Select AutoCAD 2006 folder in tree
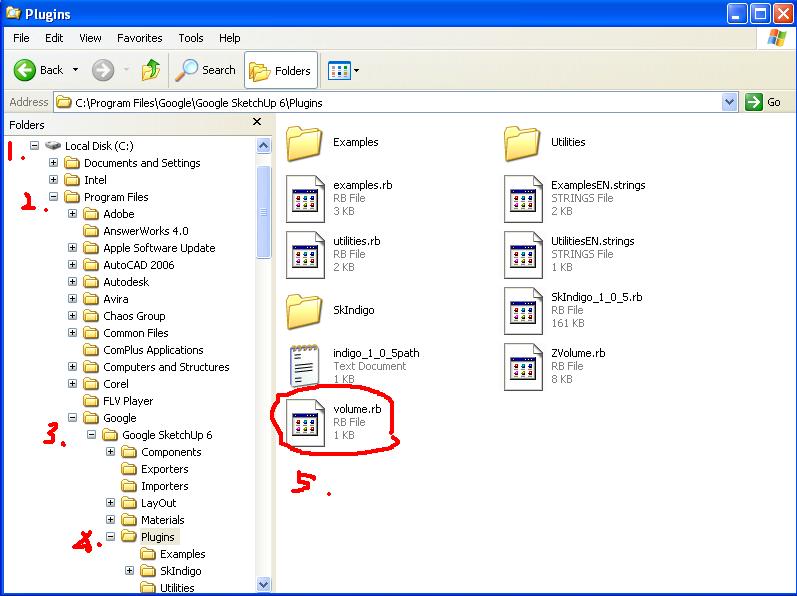This screenshot has height=596, width=797. (139, 265)
